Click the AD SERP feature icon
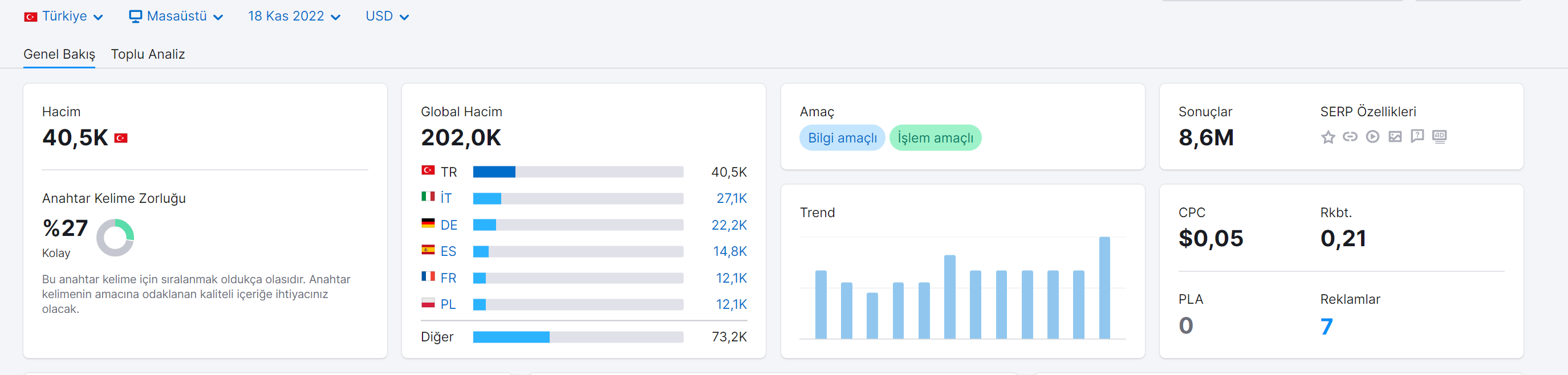 click(x=1439, y=137)
